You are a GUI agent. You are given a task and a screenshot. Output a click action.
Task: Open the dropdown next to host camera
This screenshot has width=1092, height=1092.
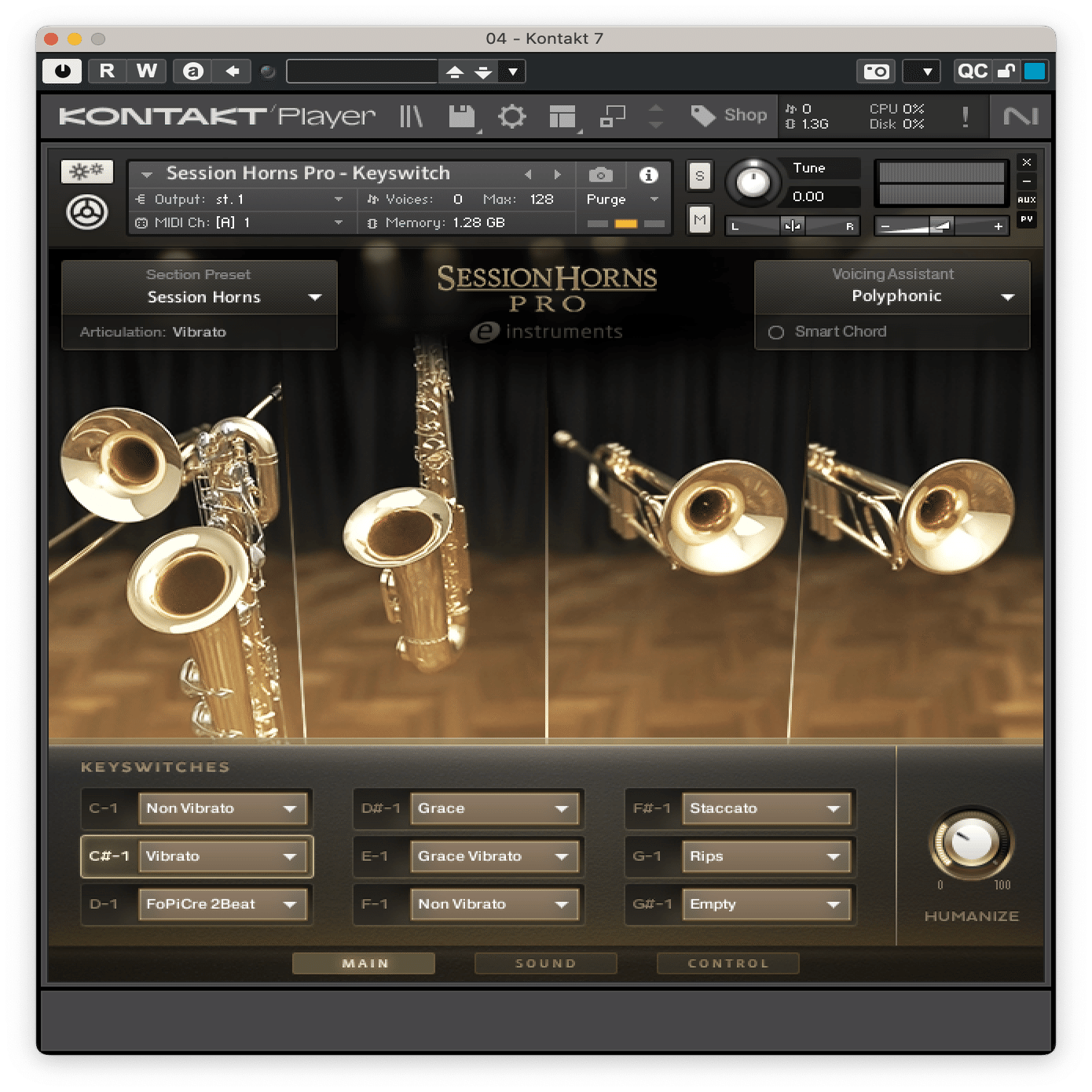click(922, 71)
